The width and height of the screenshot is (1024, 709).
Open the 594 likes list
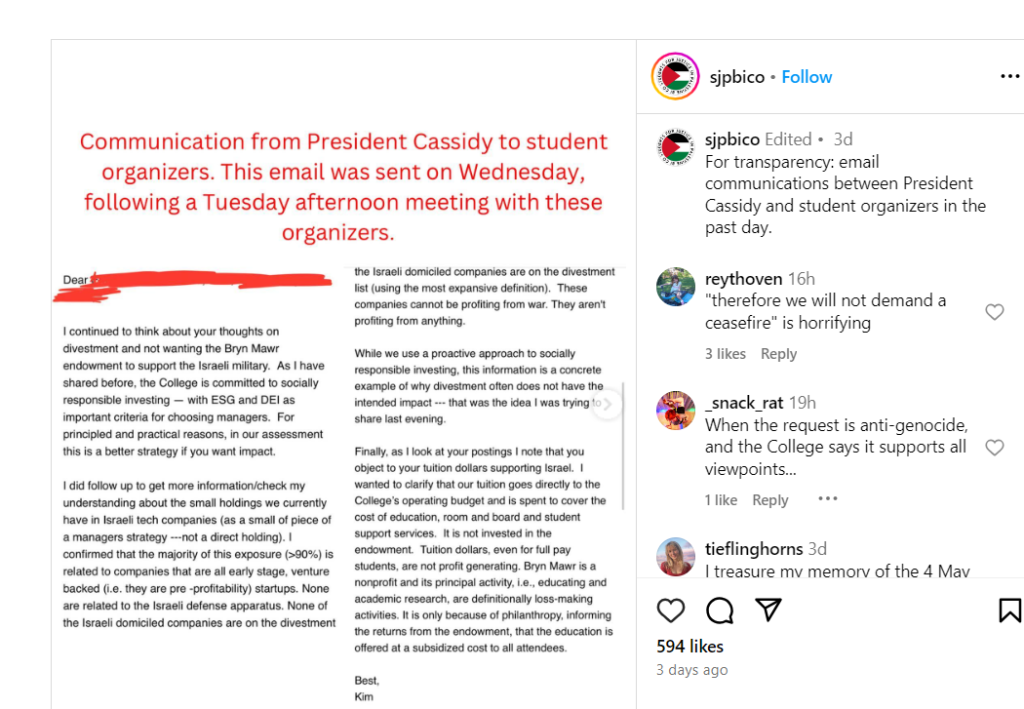coord(690,646)
